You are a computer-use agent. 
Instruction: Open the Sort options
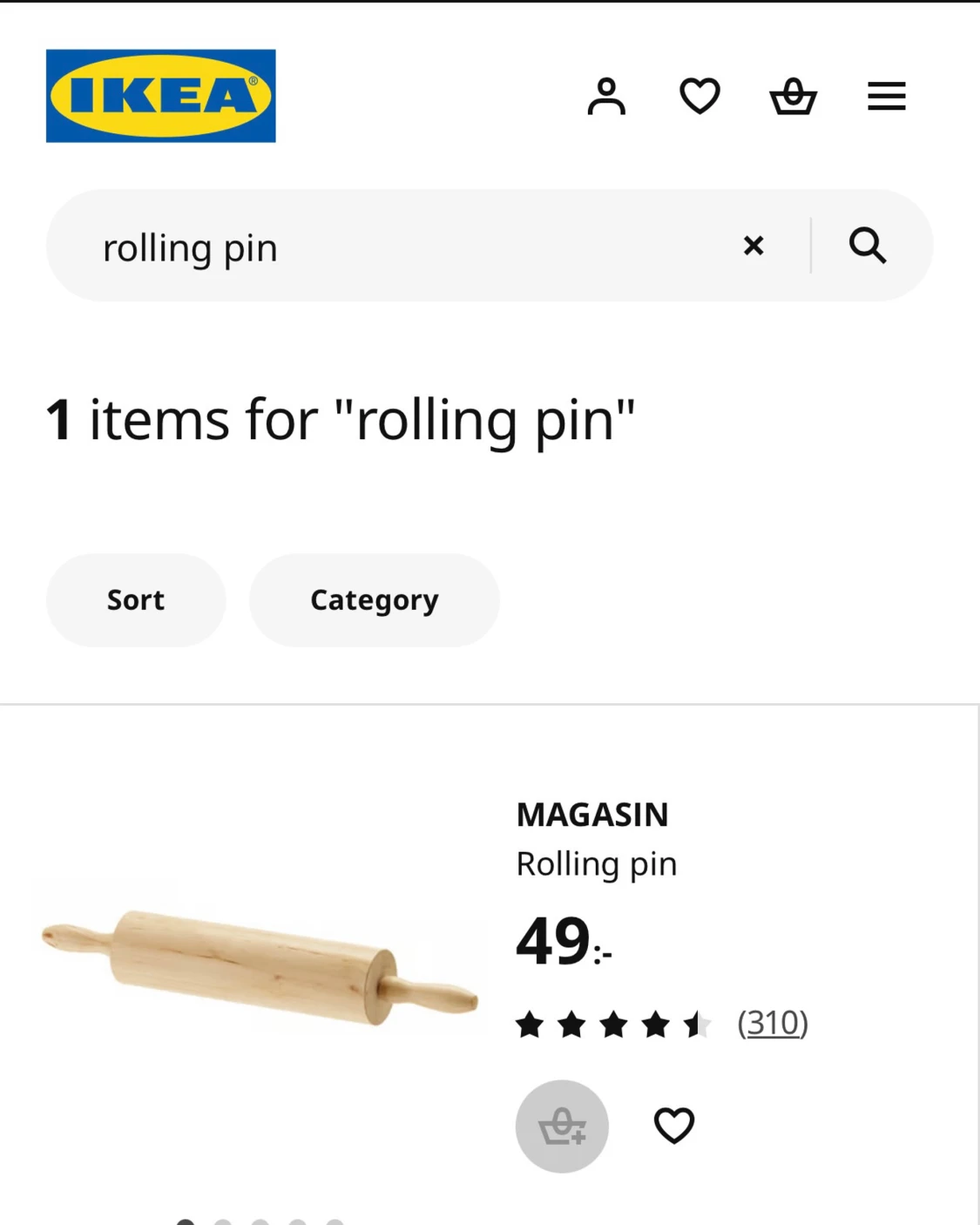point(136,600)
